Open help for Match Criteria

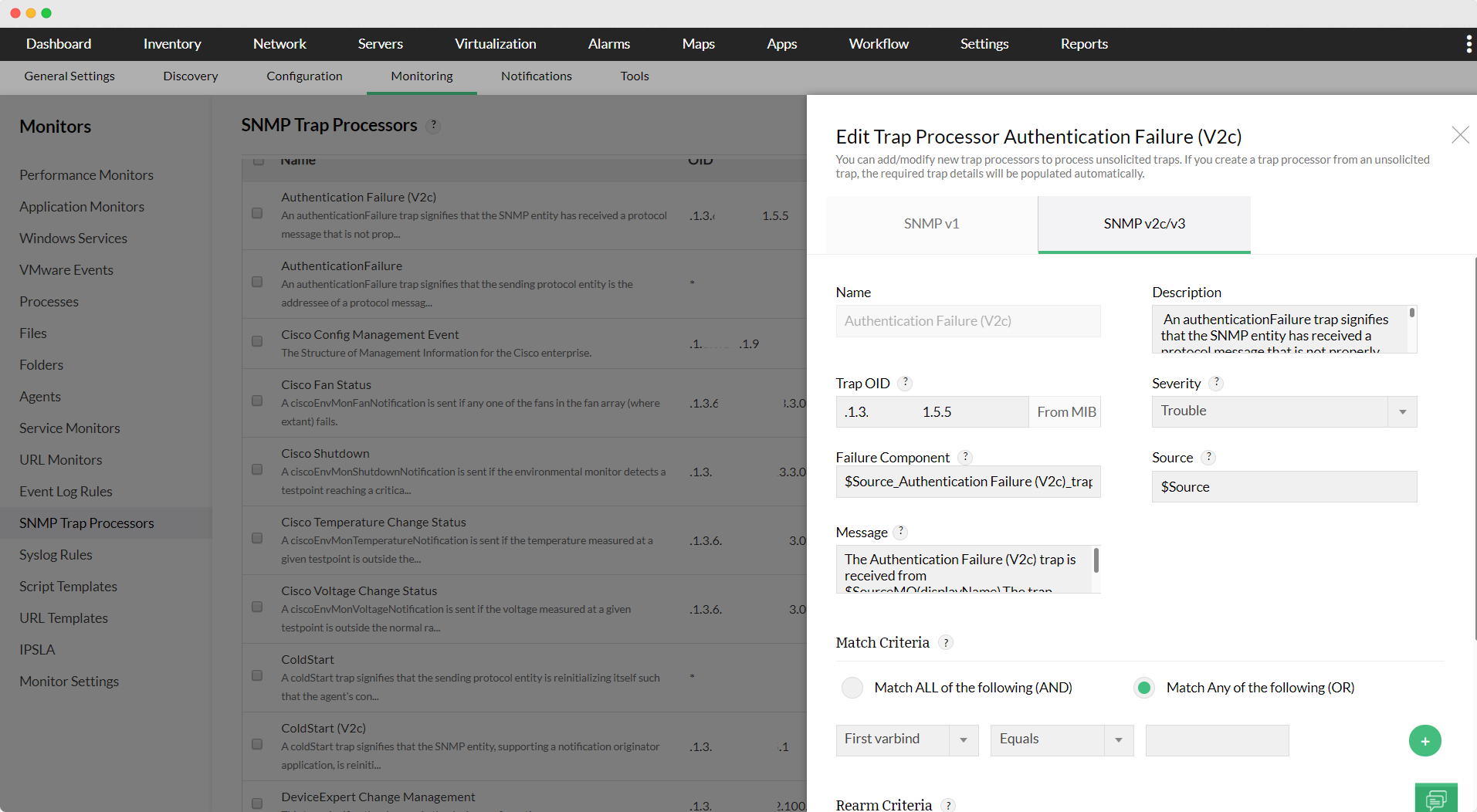pos(945,642)
